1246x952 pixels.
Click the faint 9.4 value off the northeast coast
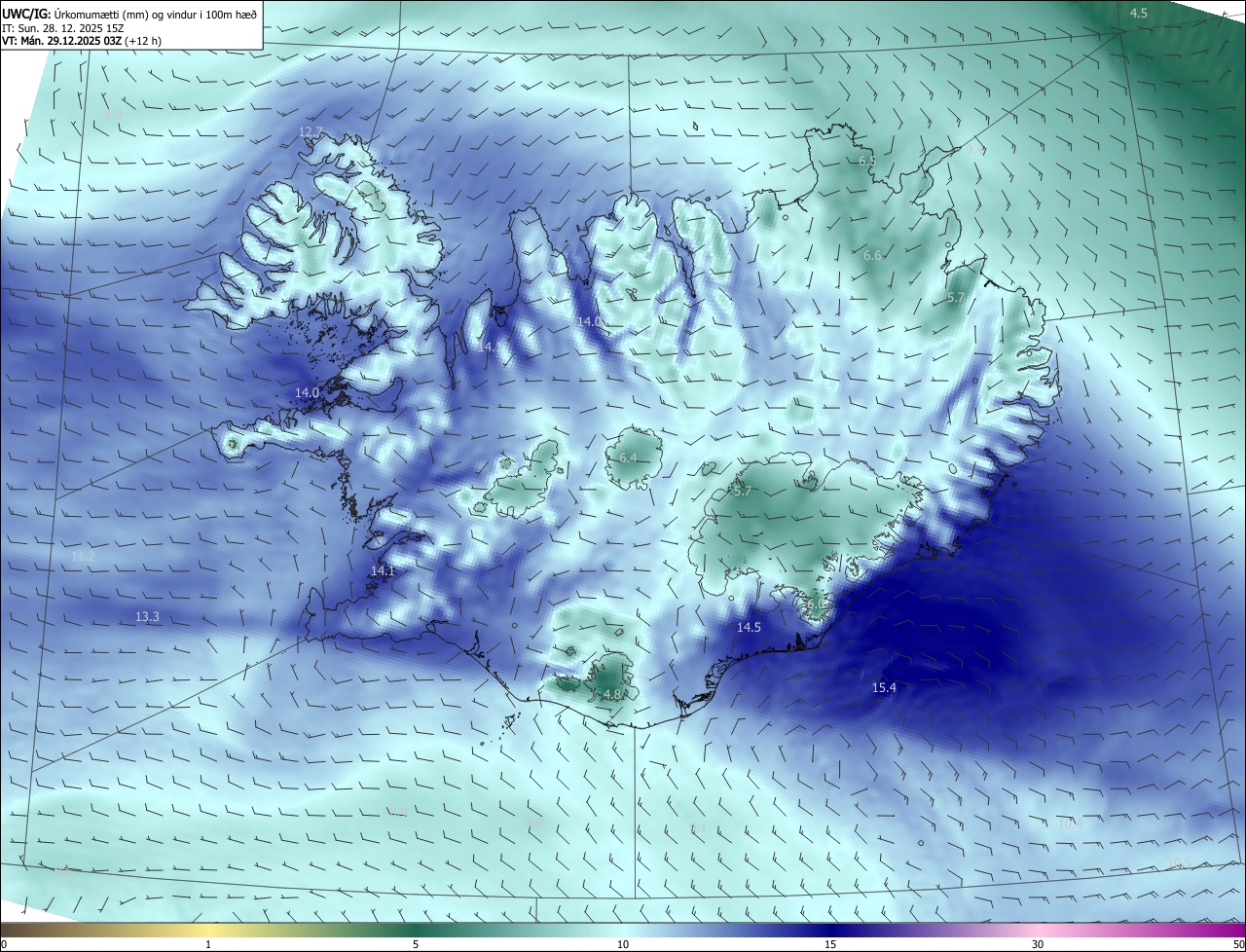click(974, 149)
